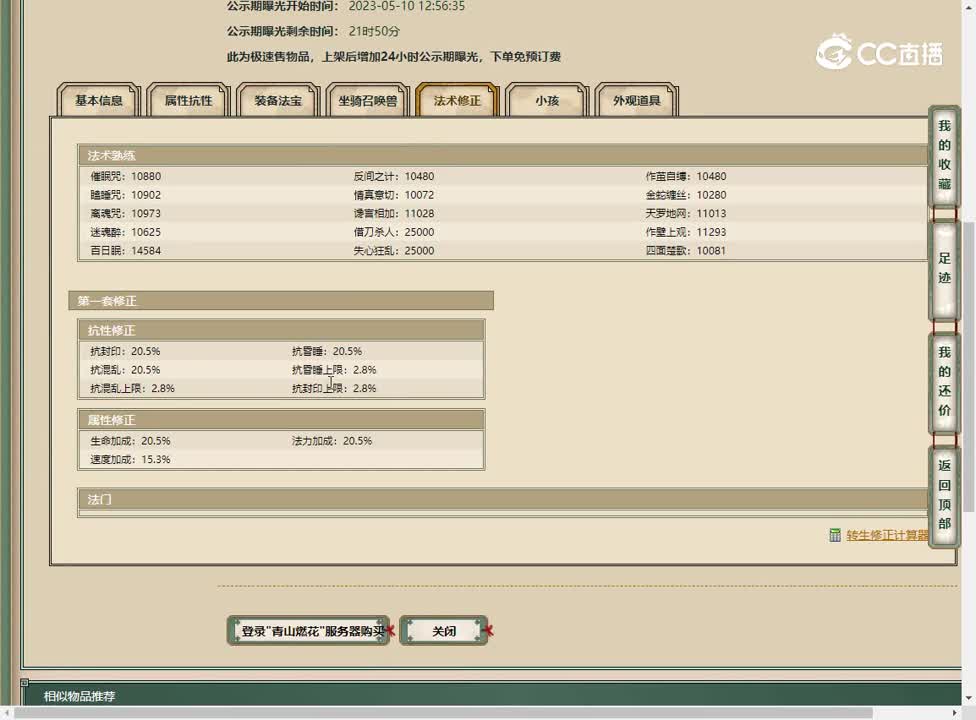Select the 法术修正 tab
976x720 pixels.
[x=457, y=100]
